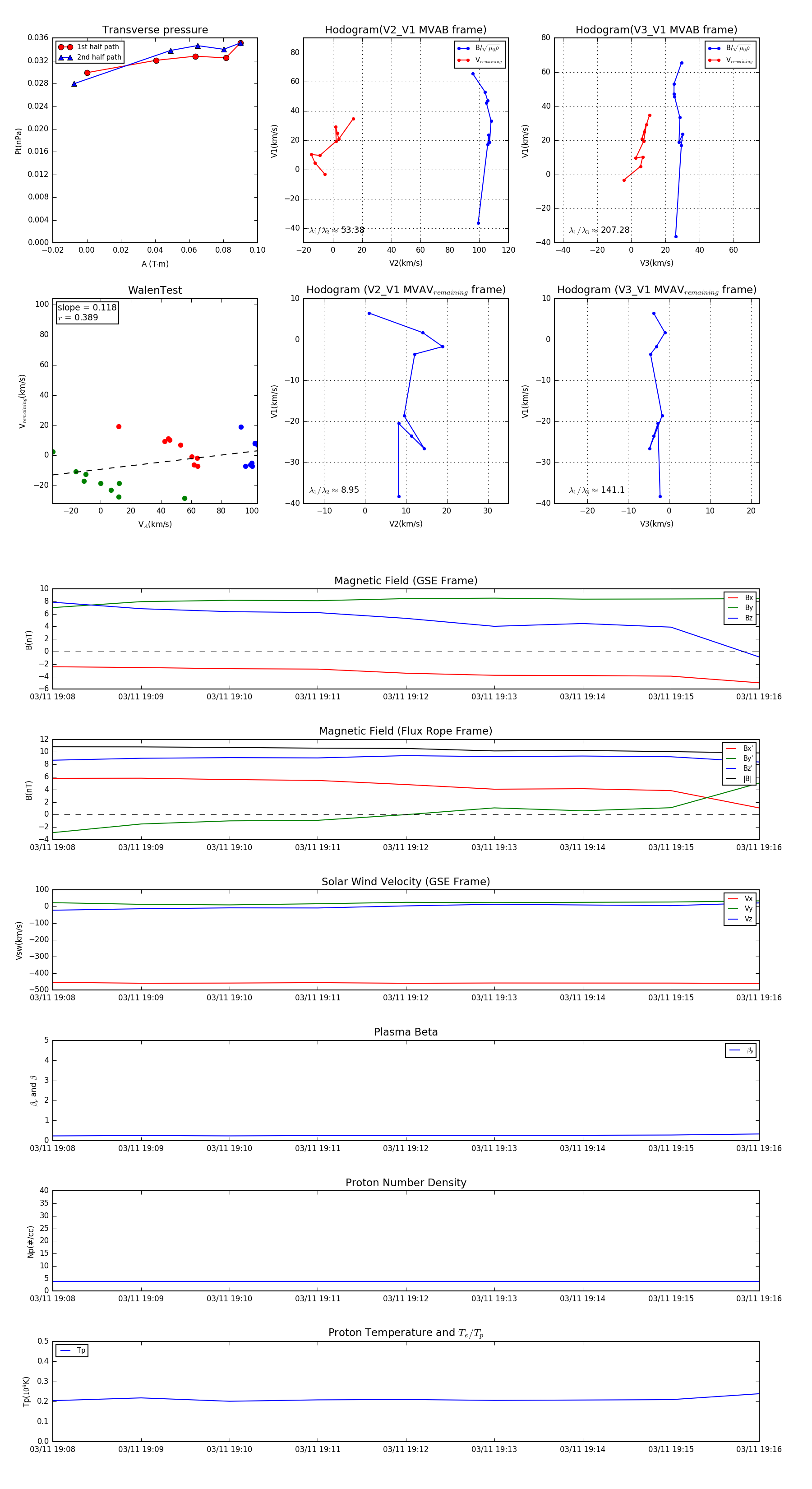Click the 'Proton Number Density' title
Image resolution: width=812 pixels, height=1489 pixels.
(406, 1183)
